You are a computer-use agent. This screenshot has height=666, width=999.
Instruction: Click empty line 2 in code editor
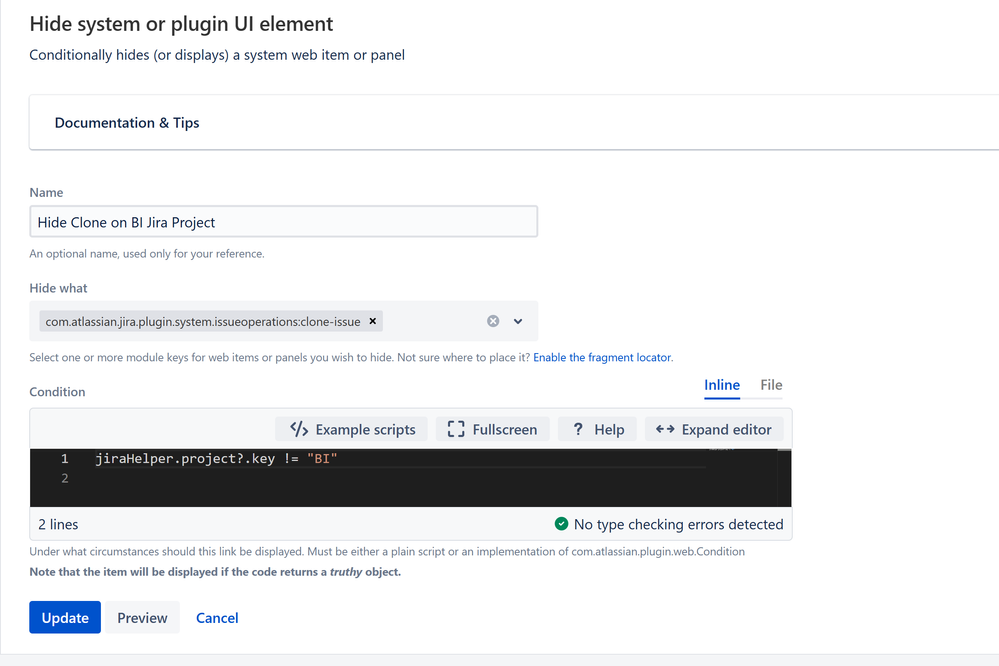(300, 479)
